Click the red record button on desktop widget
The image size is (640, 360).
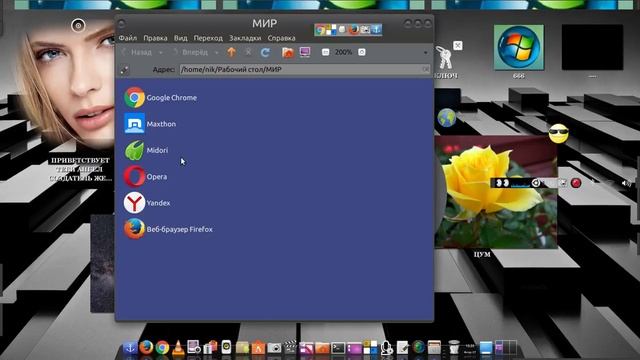[x=576, y=183]
